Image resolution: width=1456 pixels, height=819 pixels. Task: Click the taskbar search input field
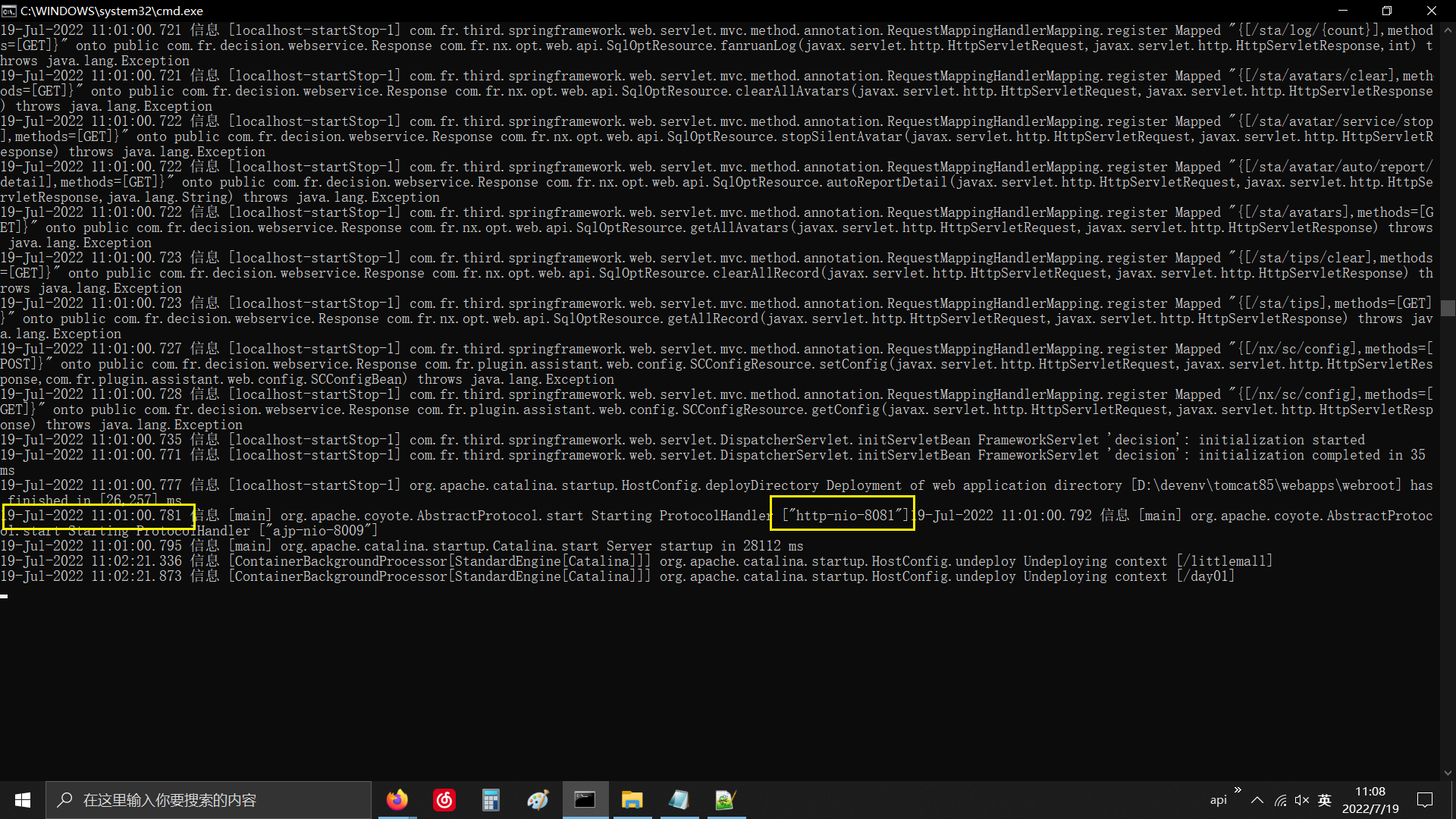point(209,800)
